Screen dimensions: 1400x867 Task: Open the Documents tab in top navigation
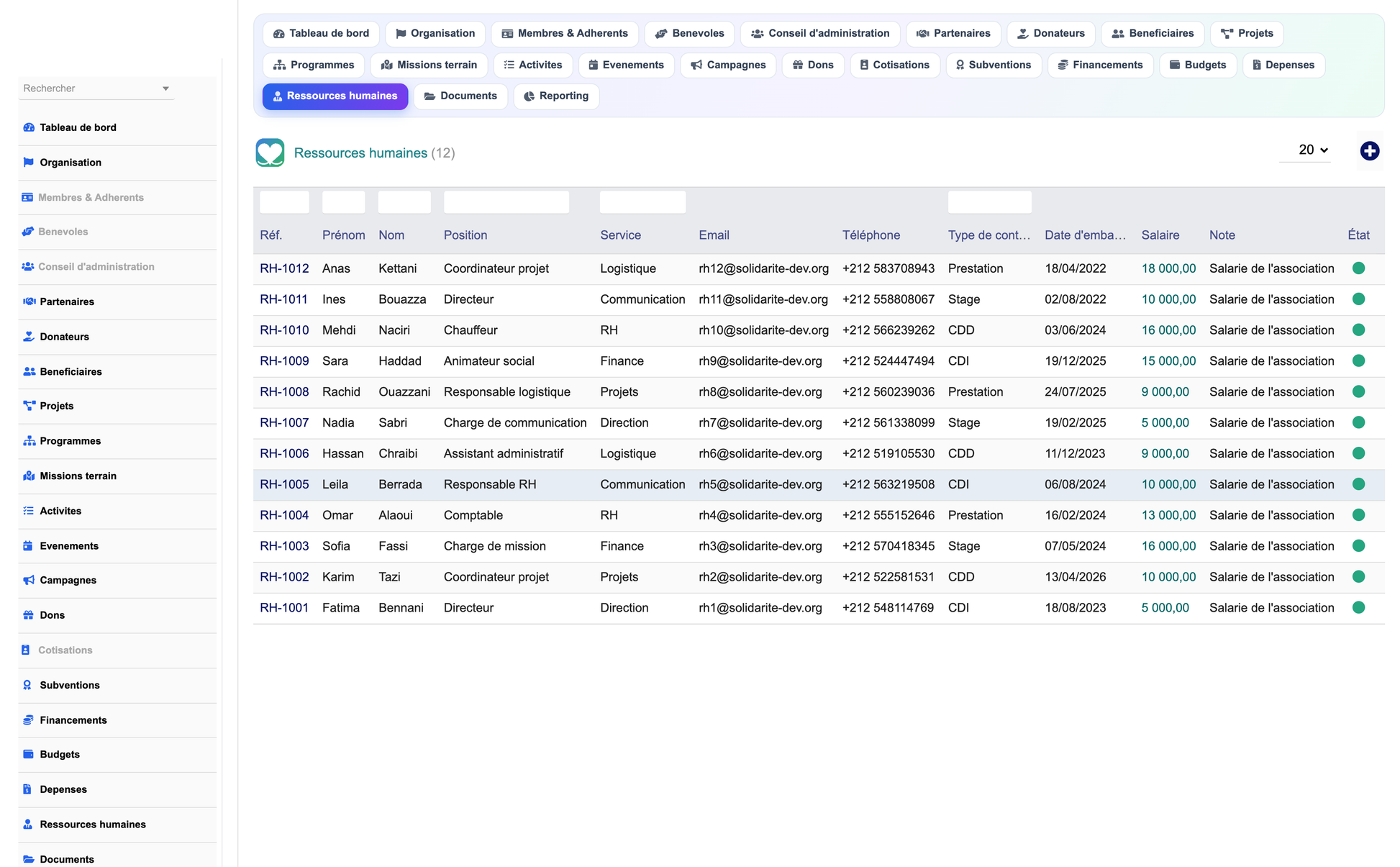tap(460, 96)
